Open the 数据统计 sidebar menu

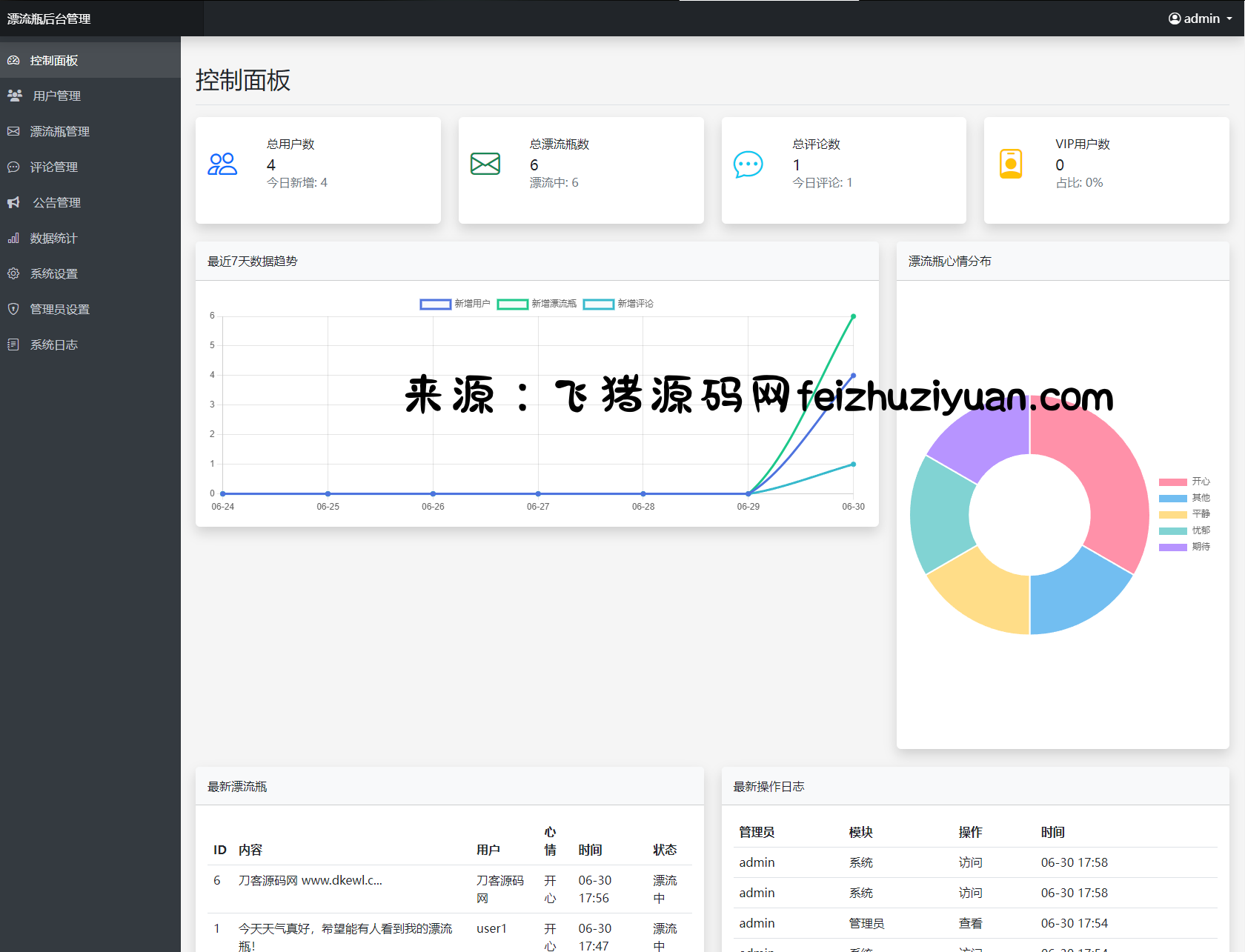click(x=53, y=238)
